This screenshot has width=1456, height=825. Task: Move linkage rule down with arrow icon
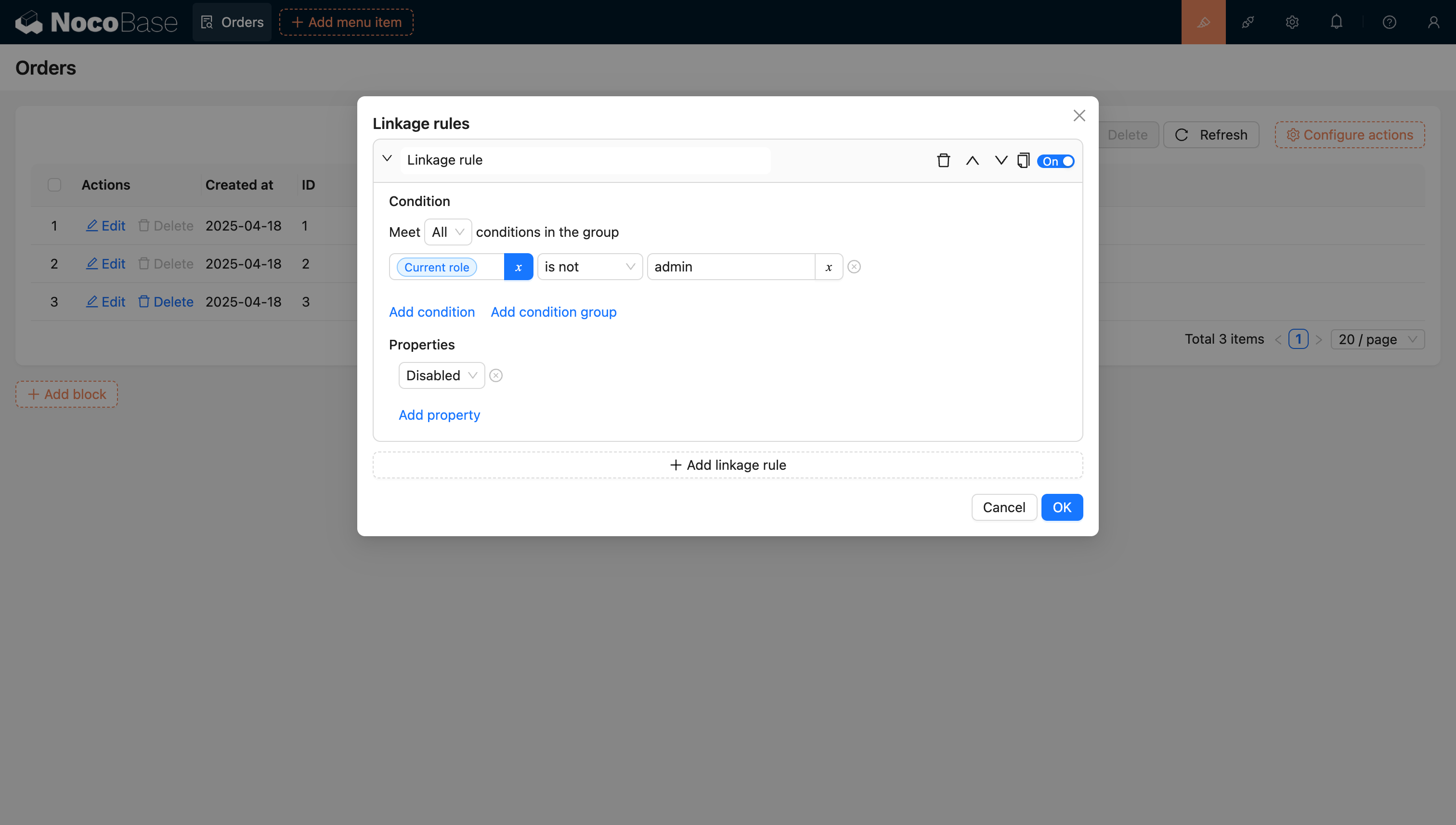tap(1001, 161)
